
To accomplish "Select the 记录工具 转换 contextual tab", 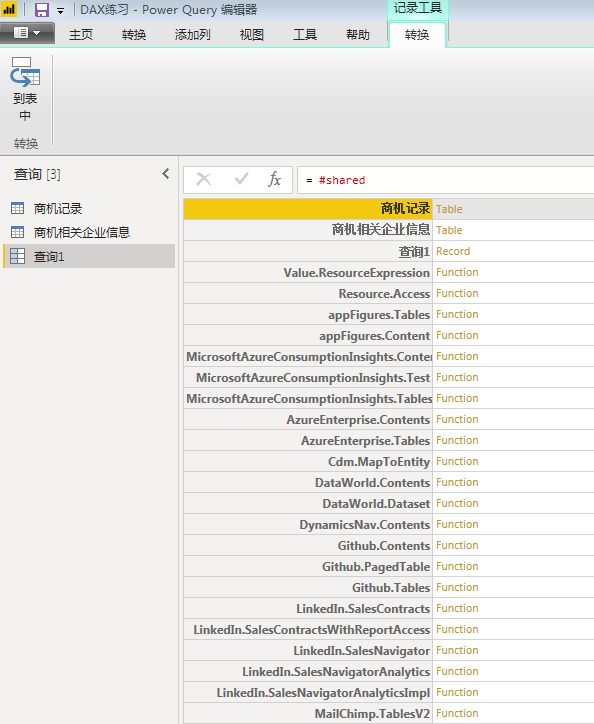I will [x=417, y=35].
